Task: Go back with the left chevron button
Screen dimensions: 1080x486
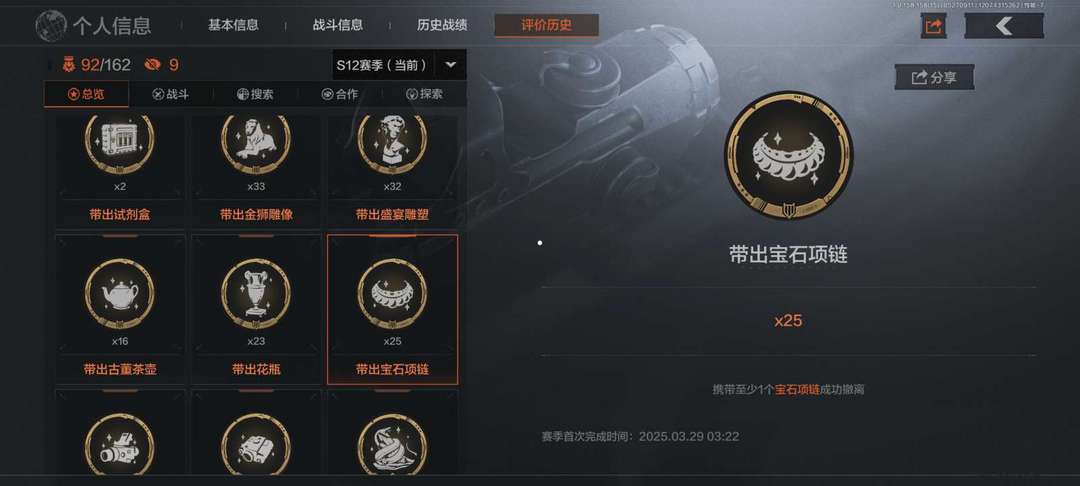Action: pyautogui.click(x=1004, y=27)
